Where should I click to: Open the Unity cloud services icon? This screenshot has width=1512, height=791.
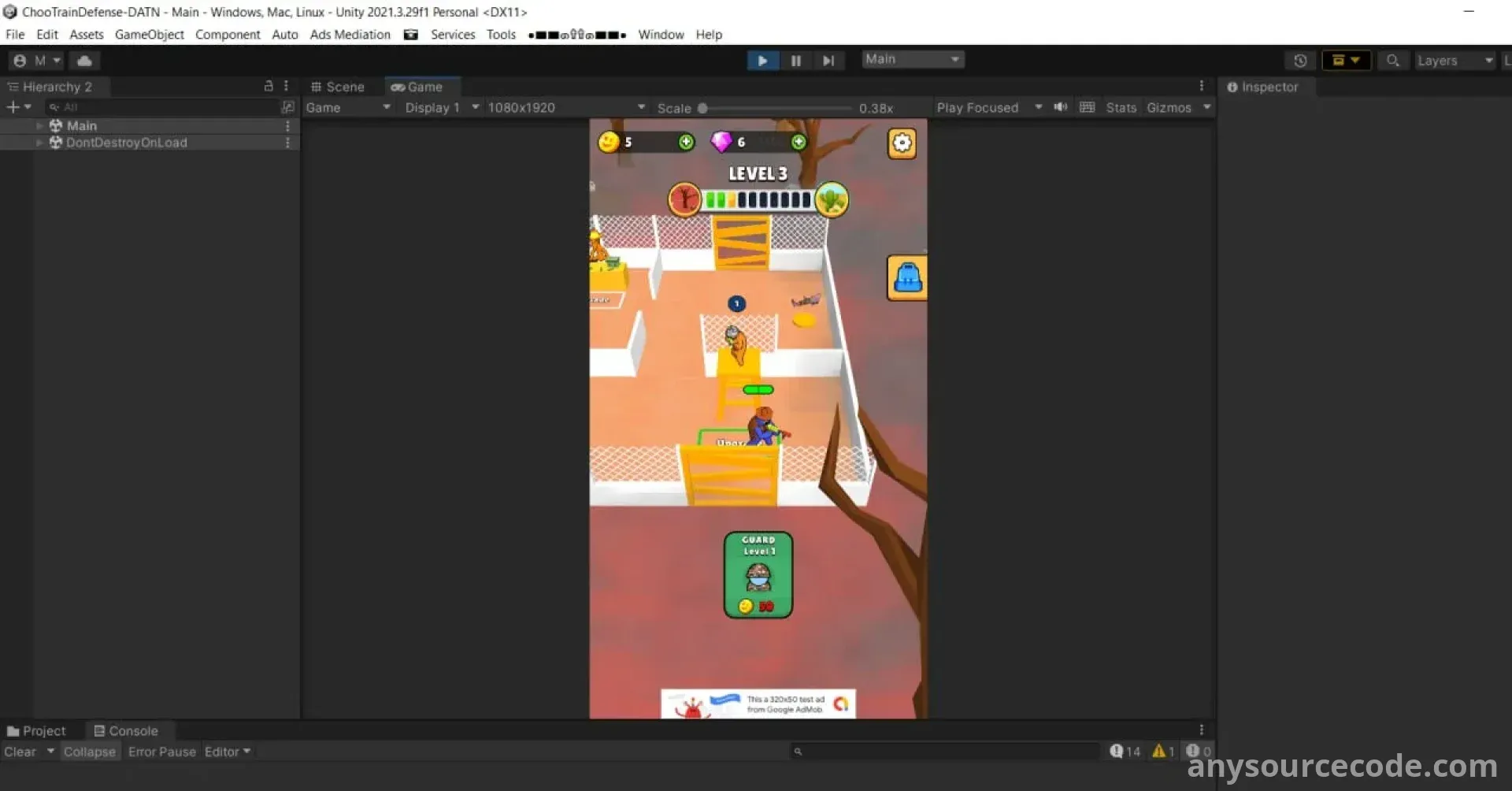[x=84, y=61]
